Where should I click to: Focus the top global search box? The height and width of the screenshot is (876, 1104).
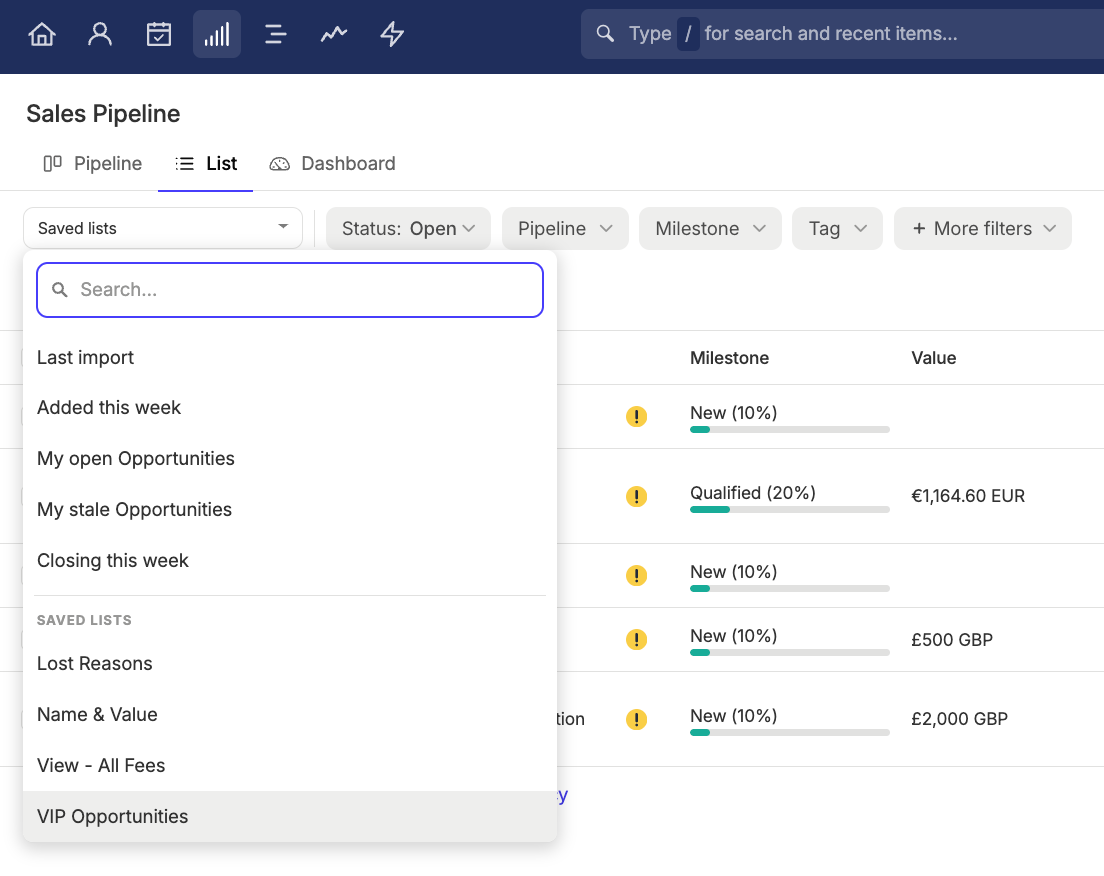point(842,34)
